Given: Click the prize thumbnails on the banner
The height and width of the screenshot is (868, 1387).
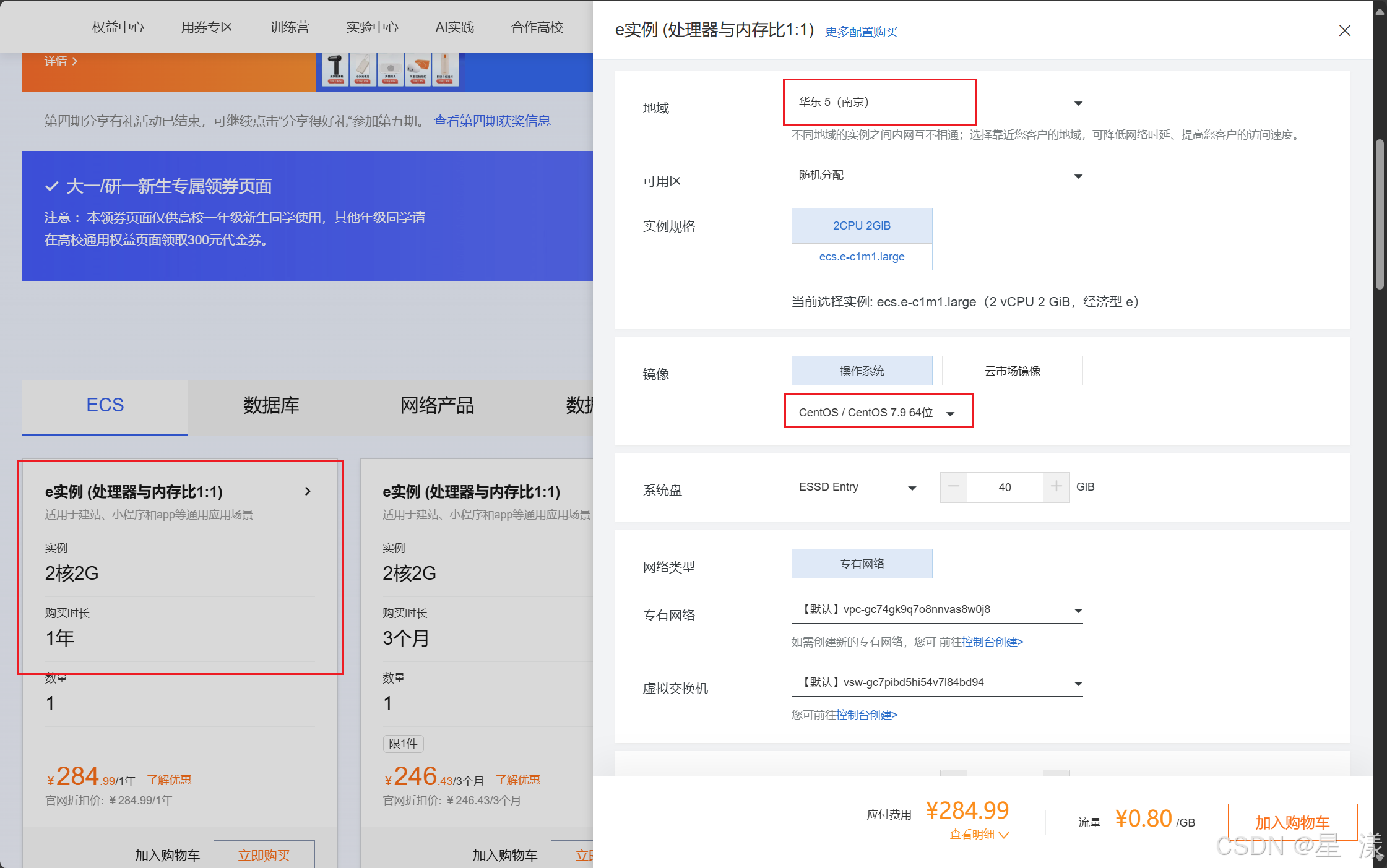Looking at the screenshot, I should 391,69.
